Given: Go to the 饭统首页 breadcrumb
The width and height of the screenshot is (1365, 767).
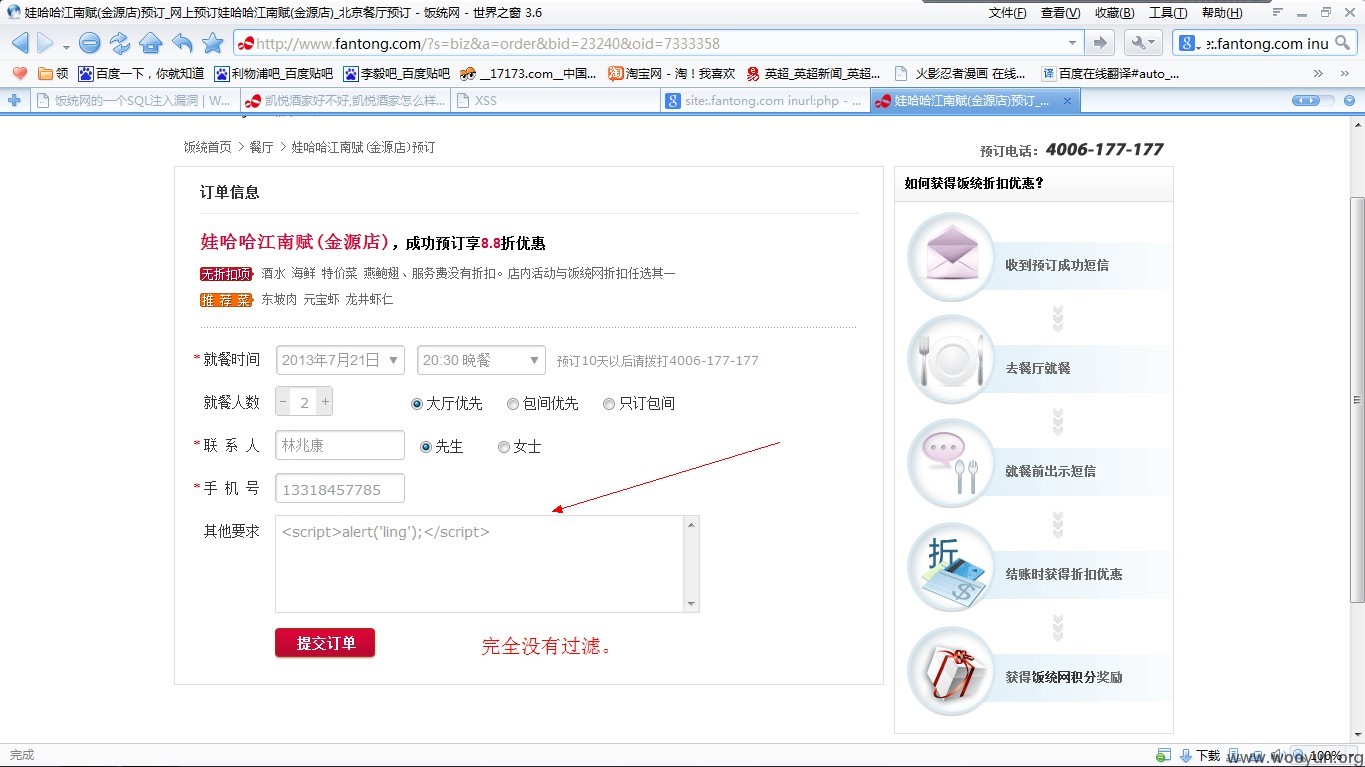Looking at the screenshot, I should tap(207, 147).
